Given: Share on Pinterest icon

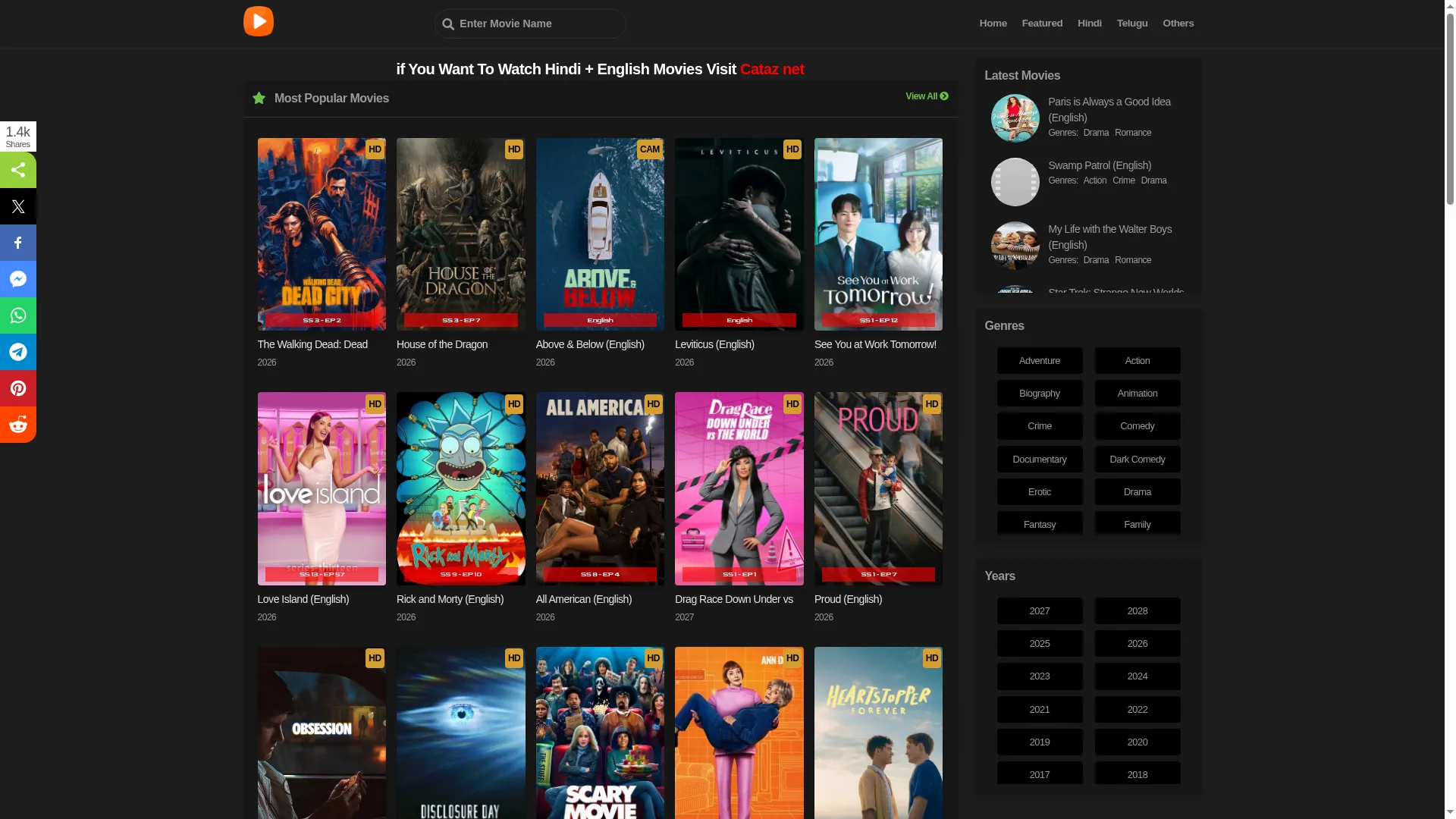Looking at the screenshot, I should point(18,388).
